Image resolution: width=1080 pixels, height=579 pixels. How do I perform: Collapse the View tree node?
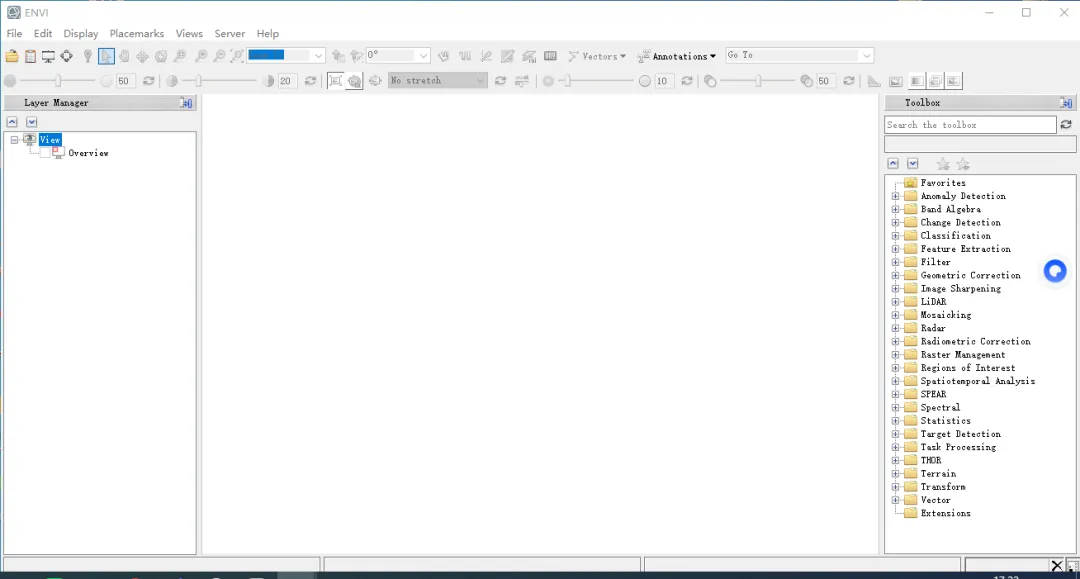point(14,140)
